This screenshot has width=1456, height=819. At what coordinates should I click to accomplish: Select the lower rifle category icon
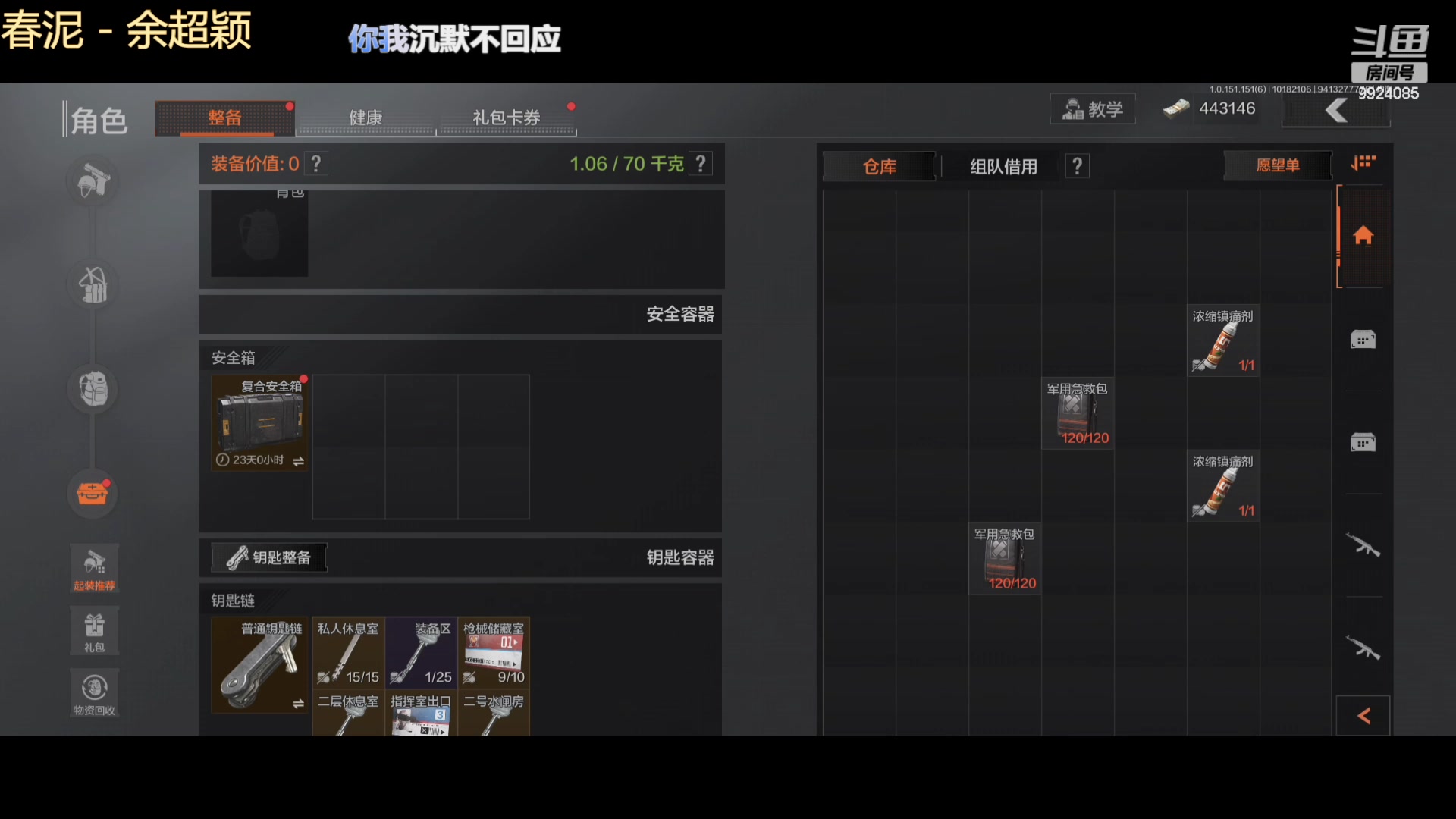point(1363,648)
